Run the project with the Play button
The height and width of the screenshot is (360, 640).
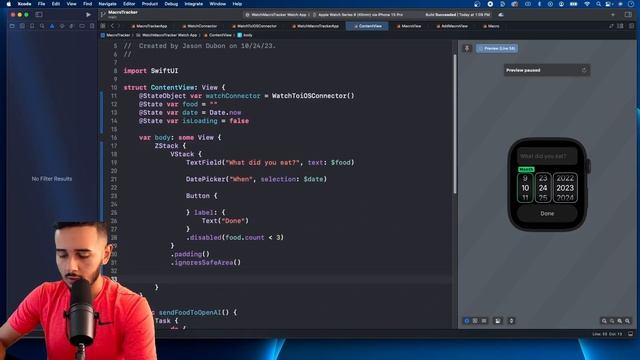[x=88, y=15]
